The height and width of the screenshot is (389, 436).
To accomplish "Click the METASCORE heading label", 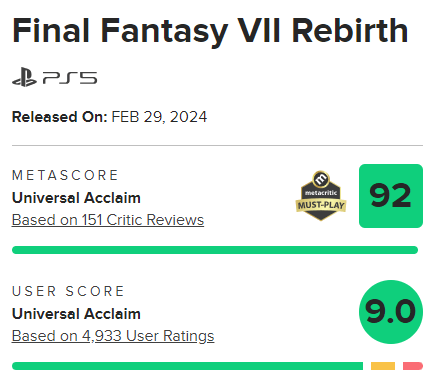I will [65, 175].
